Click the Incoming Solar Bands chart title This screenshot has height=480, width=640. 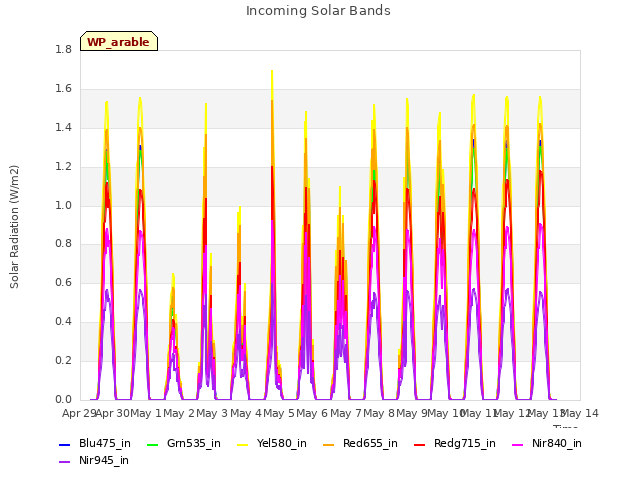pos(318,11)
